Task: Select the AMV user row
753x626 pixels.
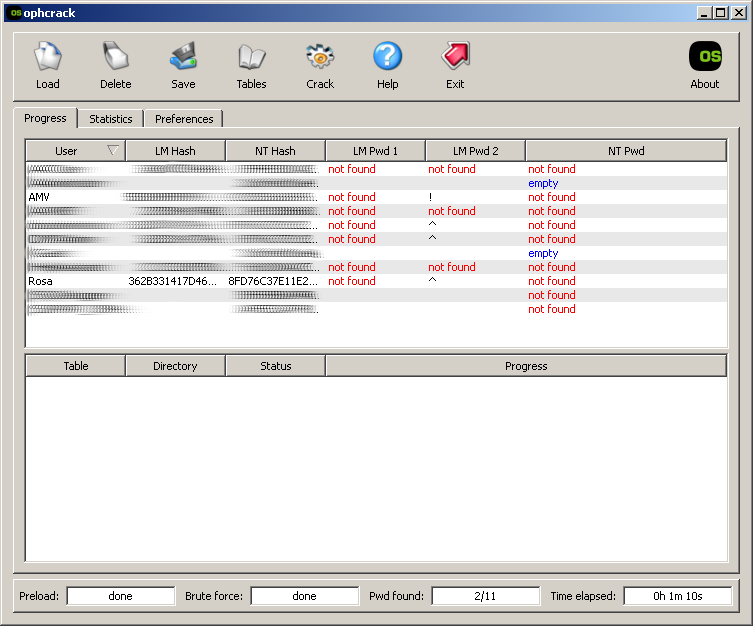Action: [376, 197]
